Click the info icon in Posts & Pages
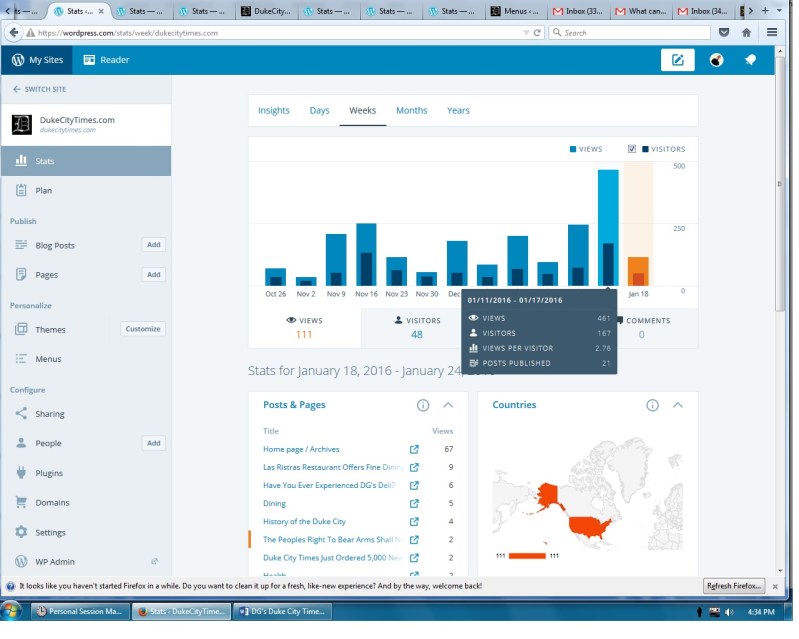The image size is (799, 639). tap(422, 405)
